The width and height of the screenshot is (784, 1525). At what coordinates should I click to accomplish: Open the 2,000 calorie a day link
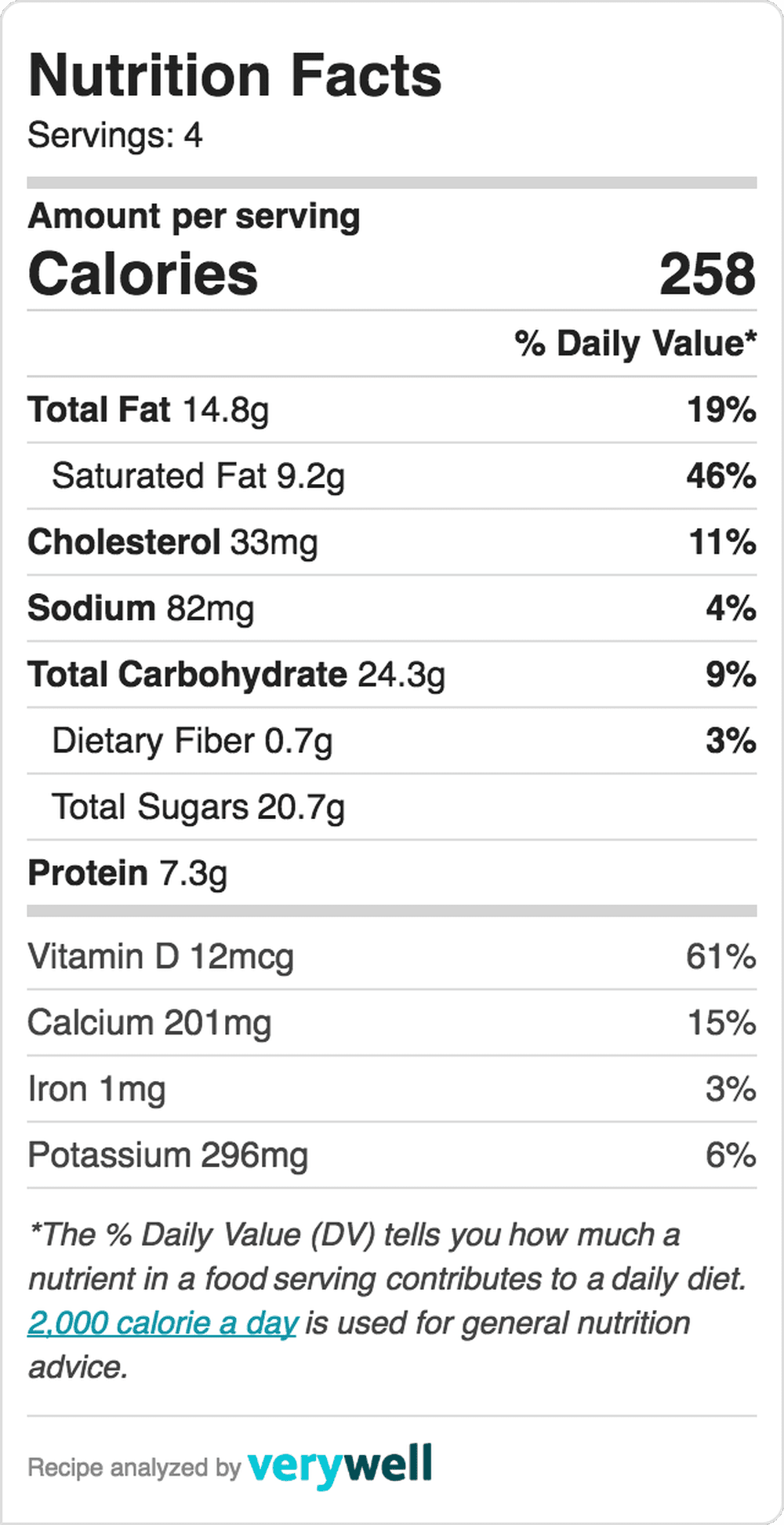tap(162, 1323)
